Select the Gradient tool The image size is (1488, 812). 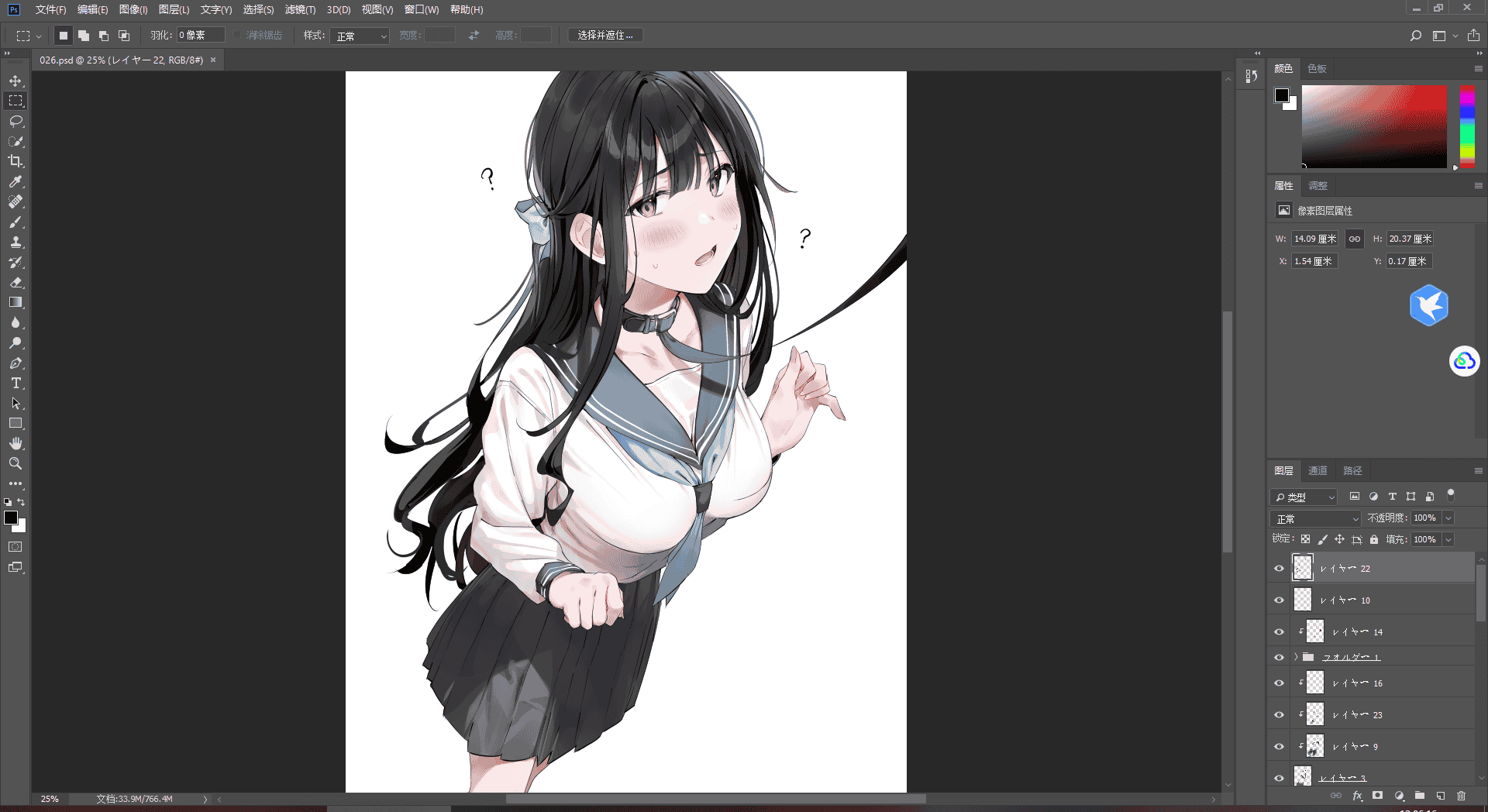point(15,302)
